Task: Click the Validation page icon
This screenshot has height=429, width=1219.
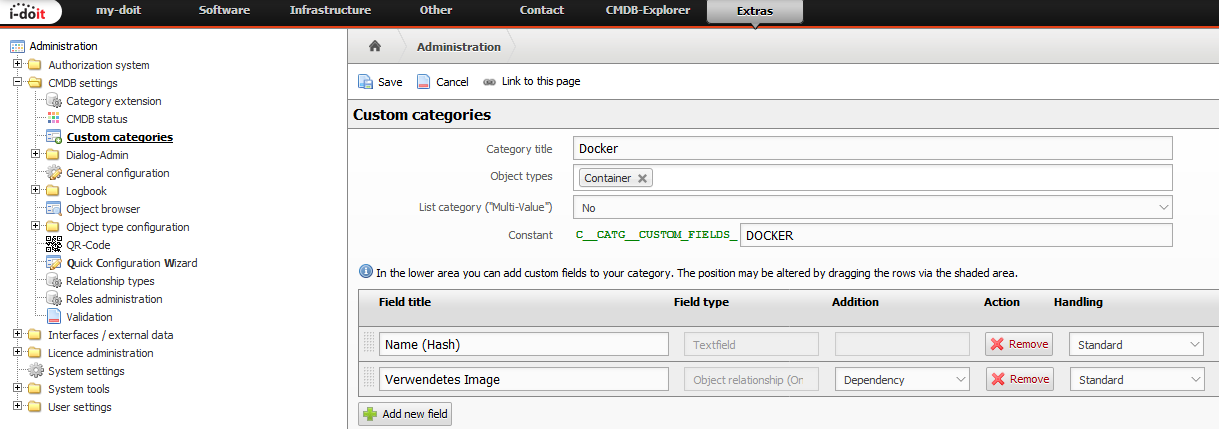Action: tap(54, 317)
